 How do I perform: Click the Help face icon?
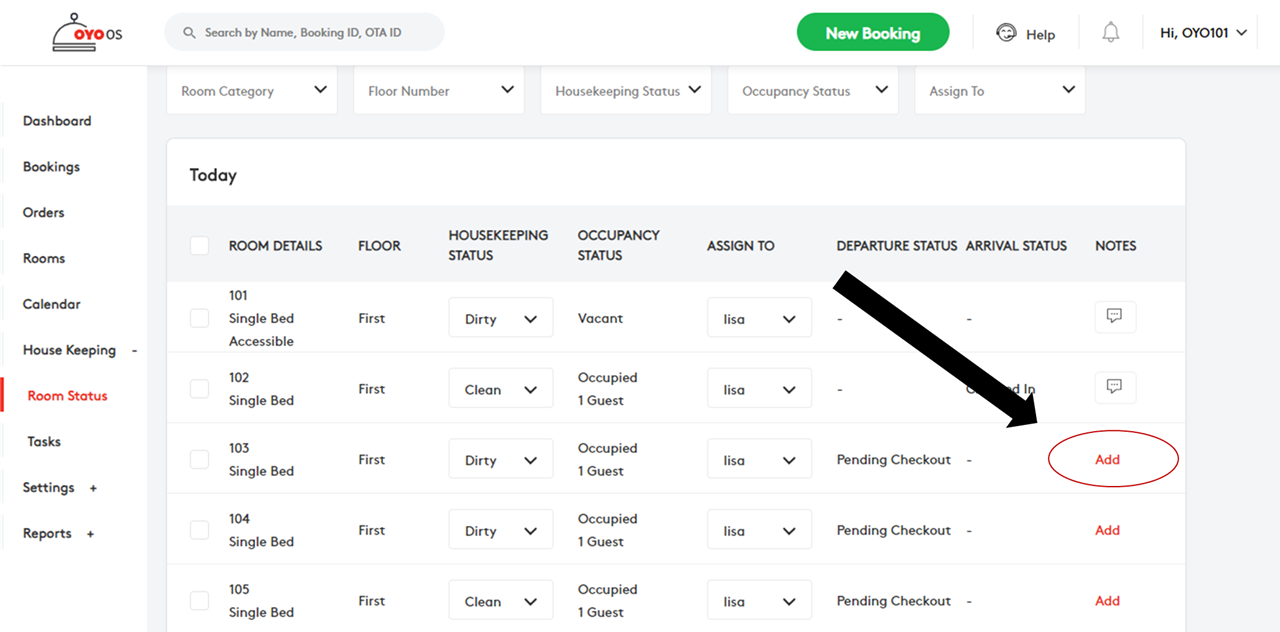click(1006, 33)
